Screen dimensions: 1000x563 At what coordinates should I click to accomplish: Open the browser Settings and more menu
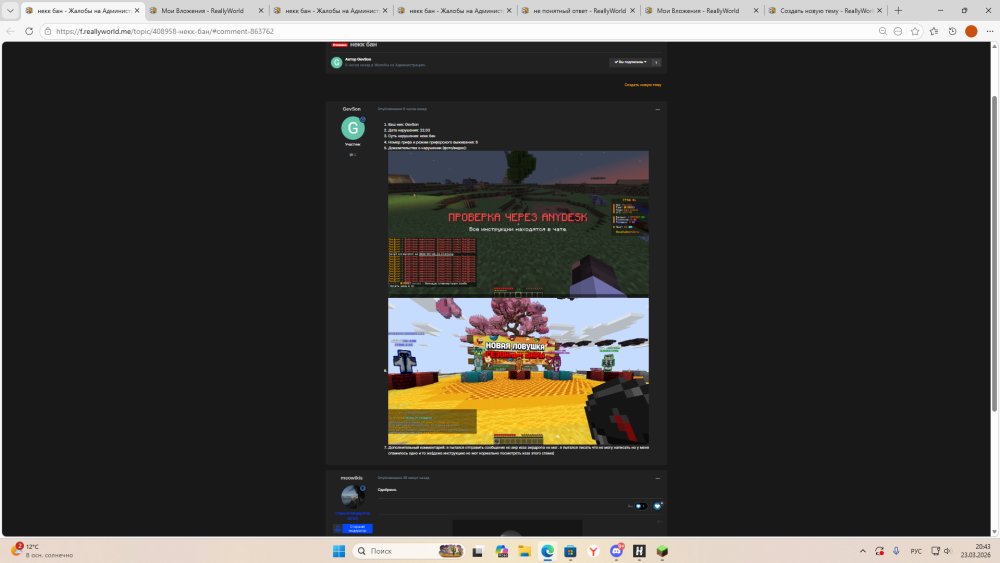(x=990, y=31)
